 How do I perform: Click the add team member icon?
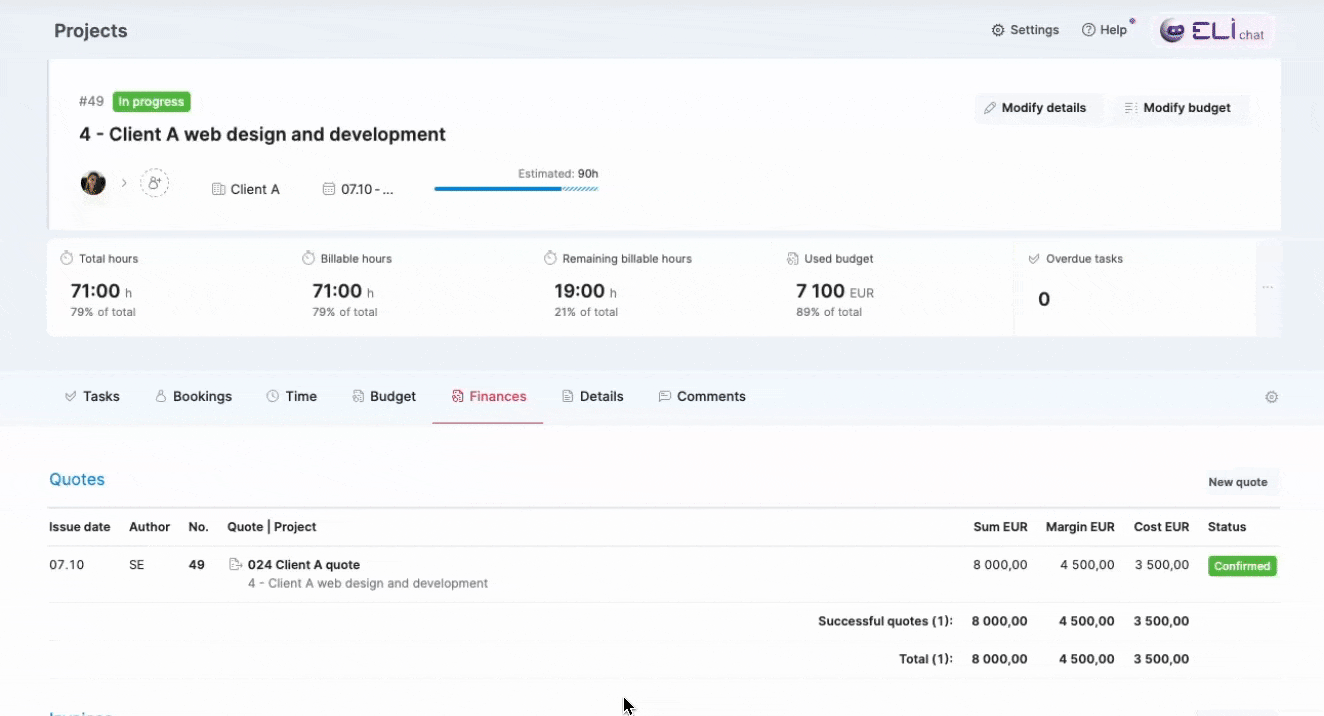(154, 183)
